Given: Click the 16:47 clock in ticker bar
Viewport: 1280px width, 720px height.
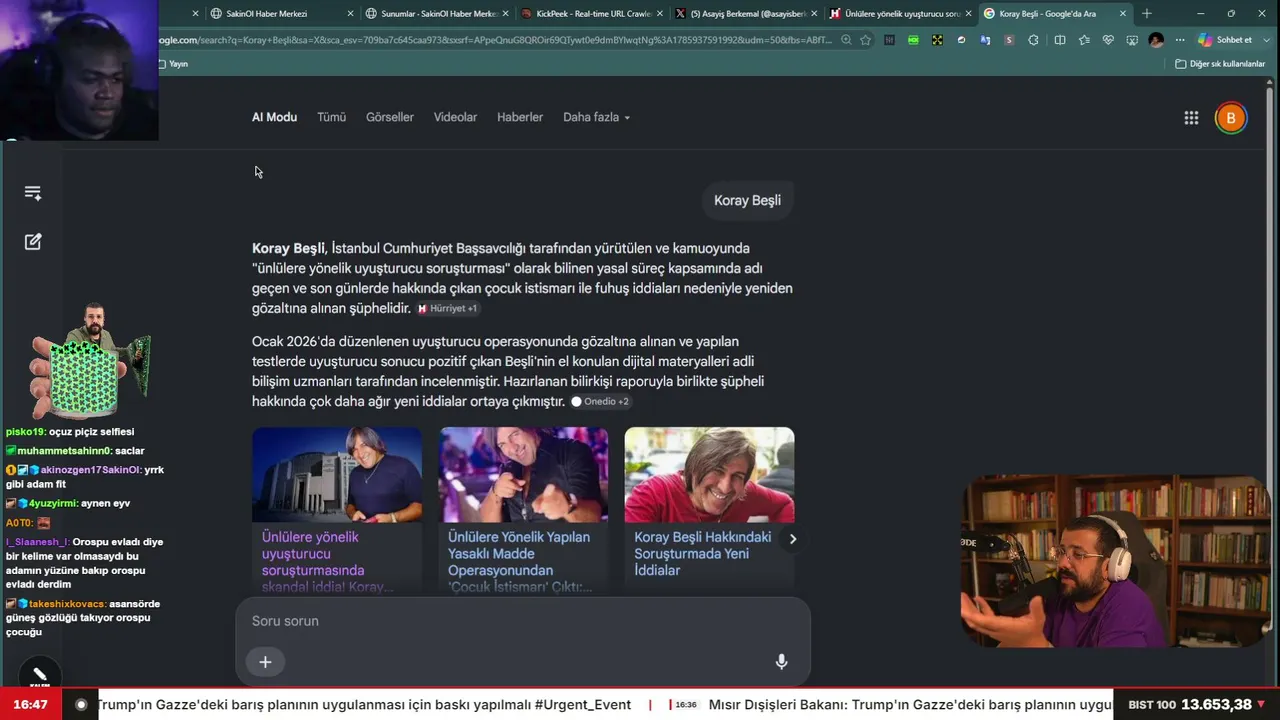Looking at the screenshot, I should pos(30,705).
